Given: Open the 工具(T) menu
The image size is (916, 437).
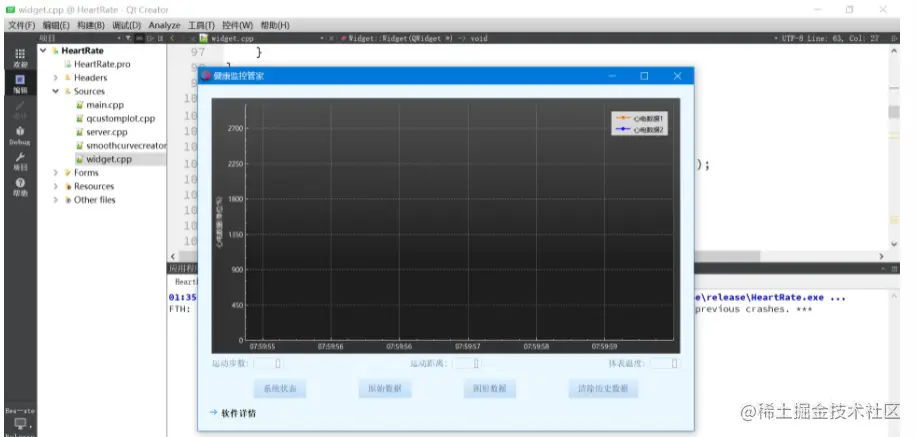Looking at the screenshot, I should [x=202, y=25].
